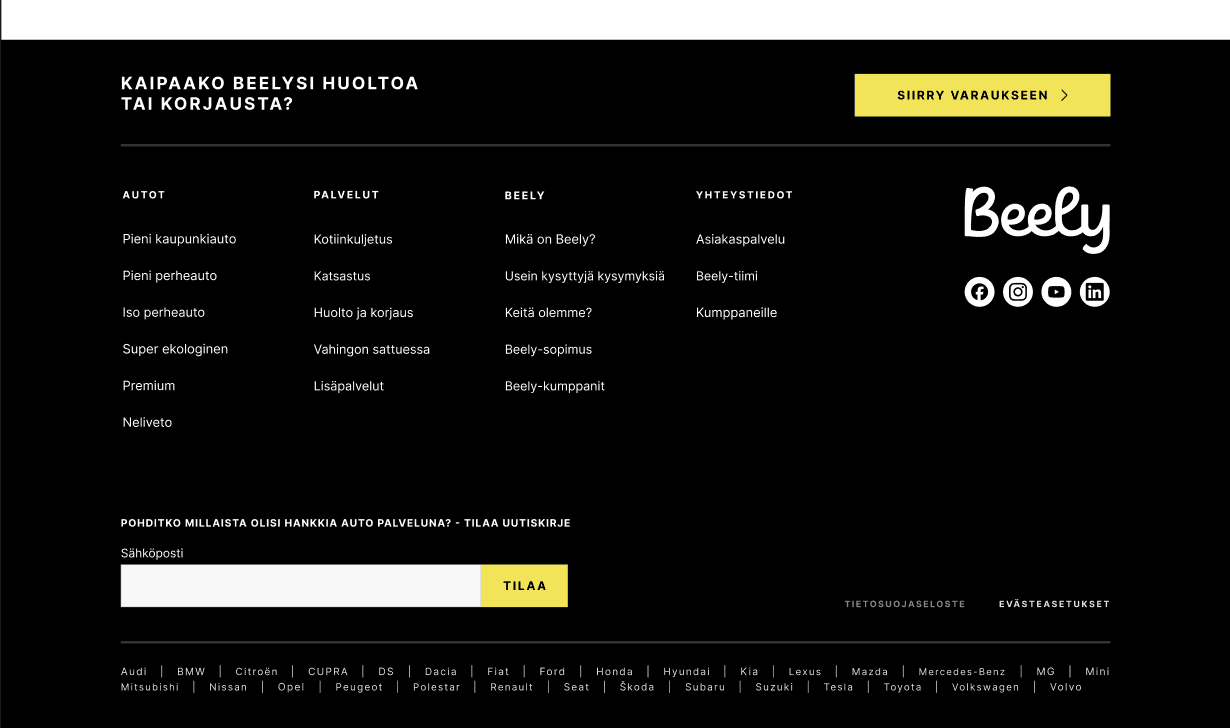Select Fiat brand link

(498, 672)
